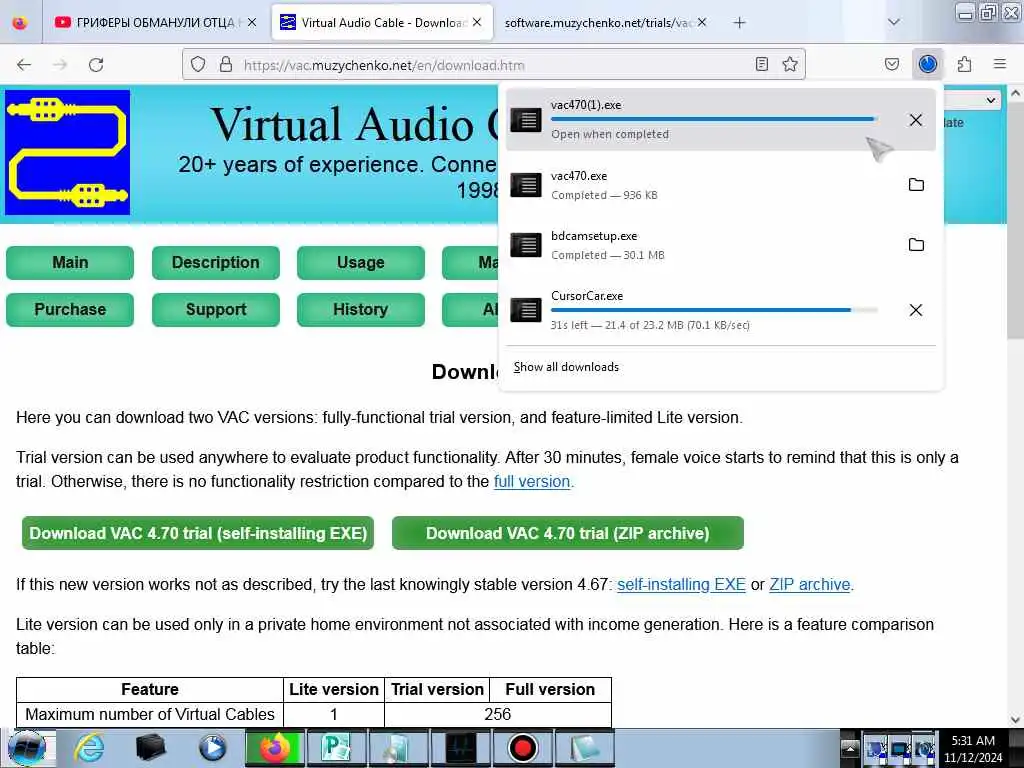This screenshot has width=1024, height=768.
Task: Open the Purchase page button
Action: coord(70,310)
